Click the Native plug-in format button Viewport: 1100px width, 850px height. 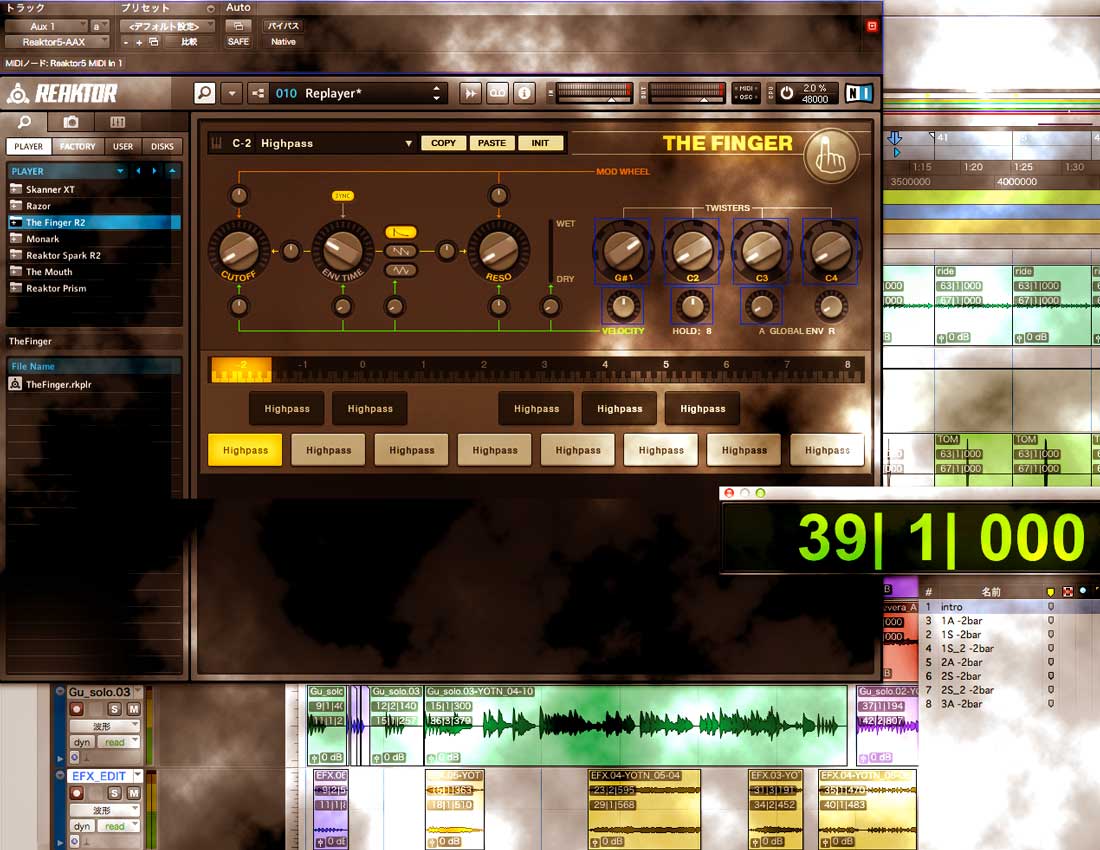click(x=283, y=42)
